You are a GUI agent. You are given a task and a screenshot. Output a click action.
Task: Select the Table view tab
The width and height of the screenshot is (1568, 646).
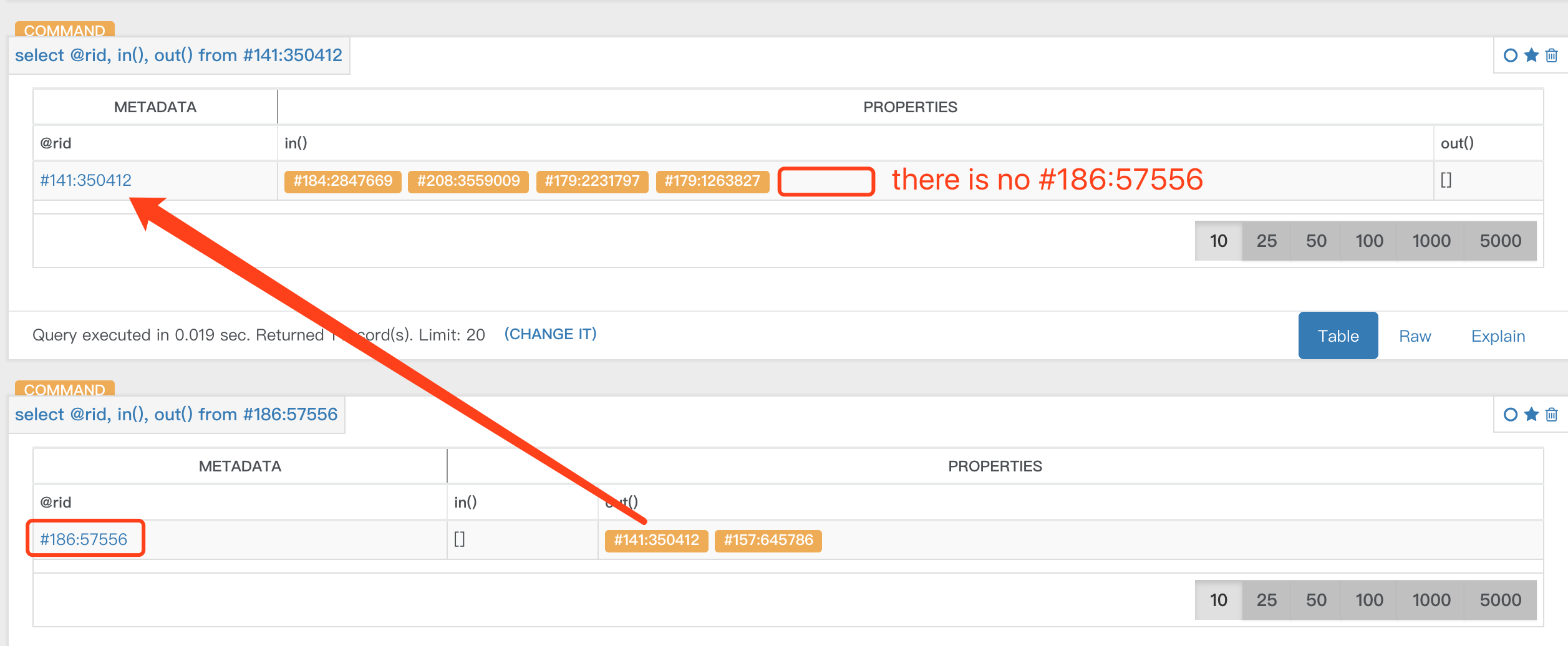(1337, 335)
